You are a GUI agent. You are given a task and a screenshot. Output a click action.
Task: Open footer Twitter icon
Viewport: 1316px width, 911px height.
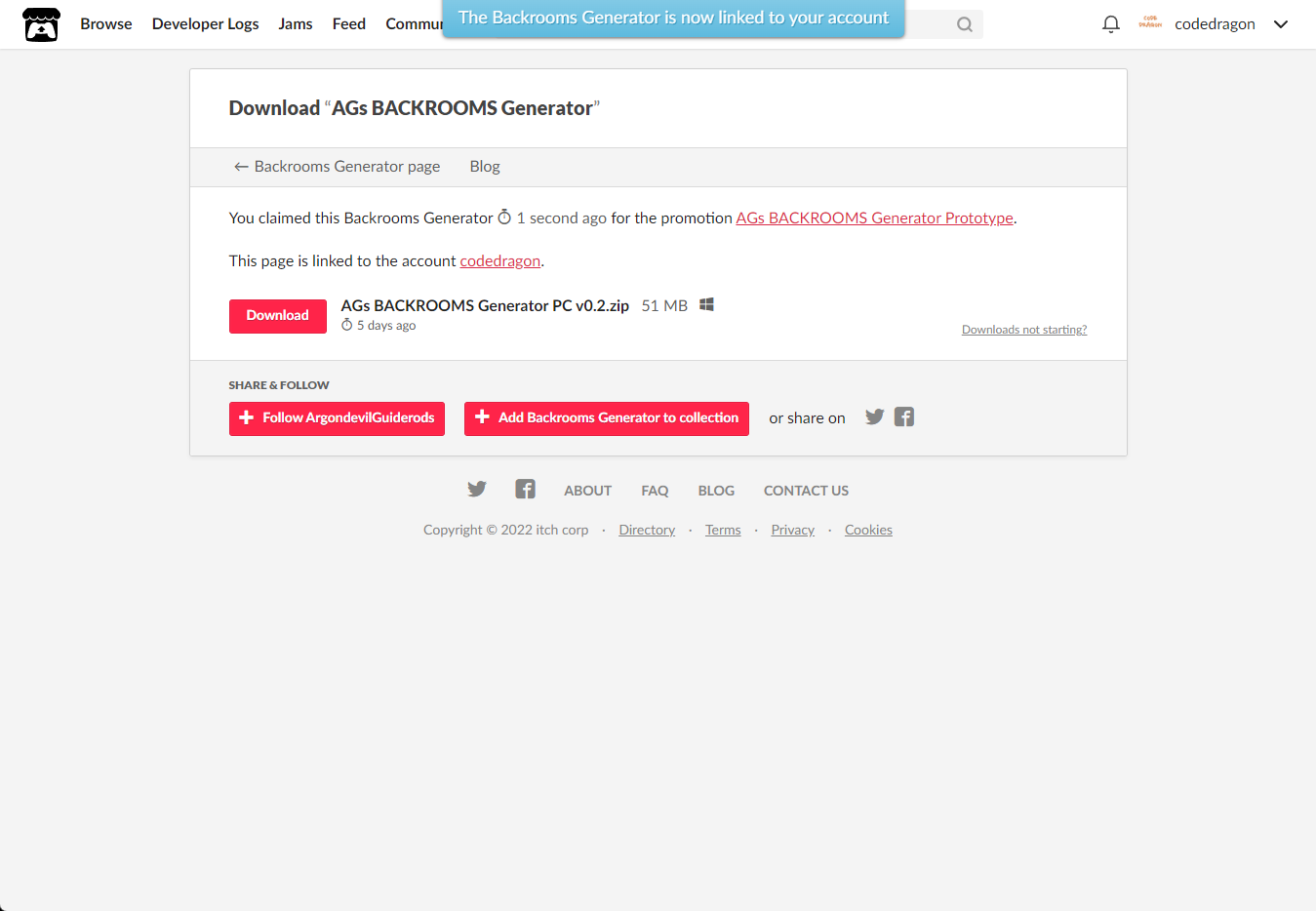click(477, 489)
